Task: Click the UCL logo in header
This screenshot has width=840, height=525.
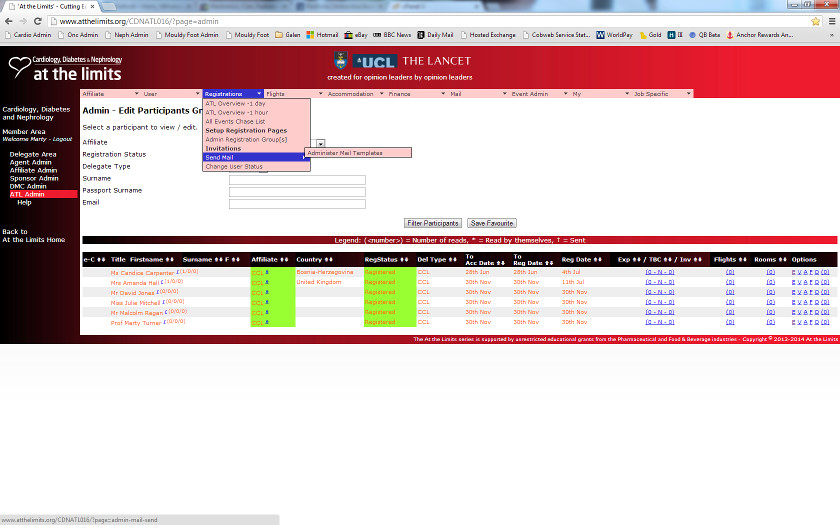Action: (375, 62)
